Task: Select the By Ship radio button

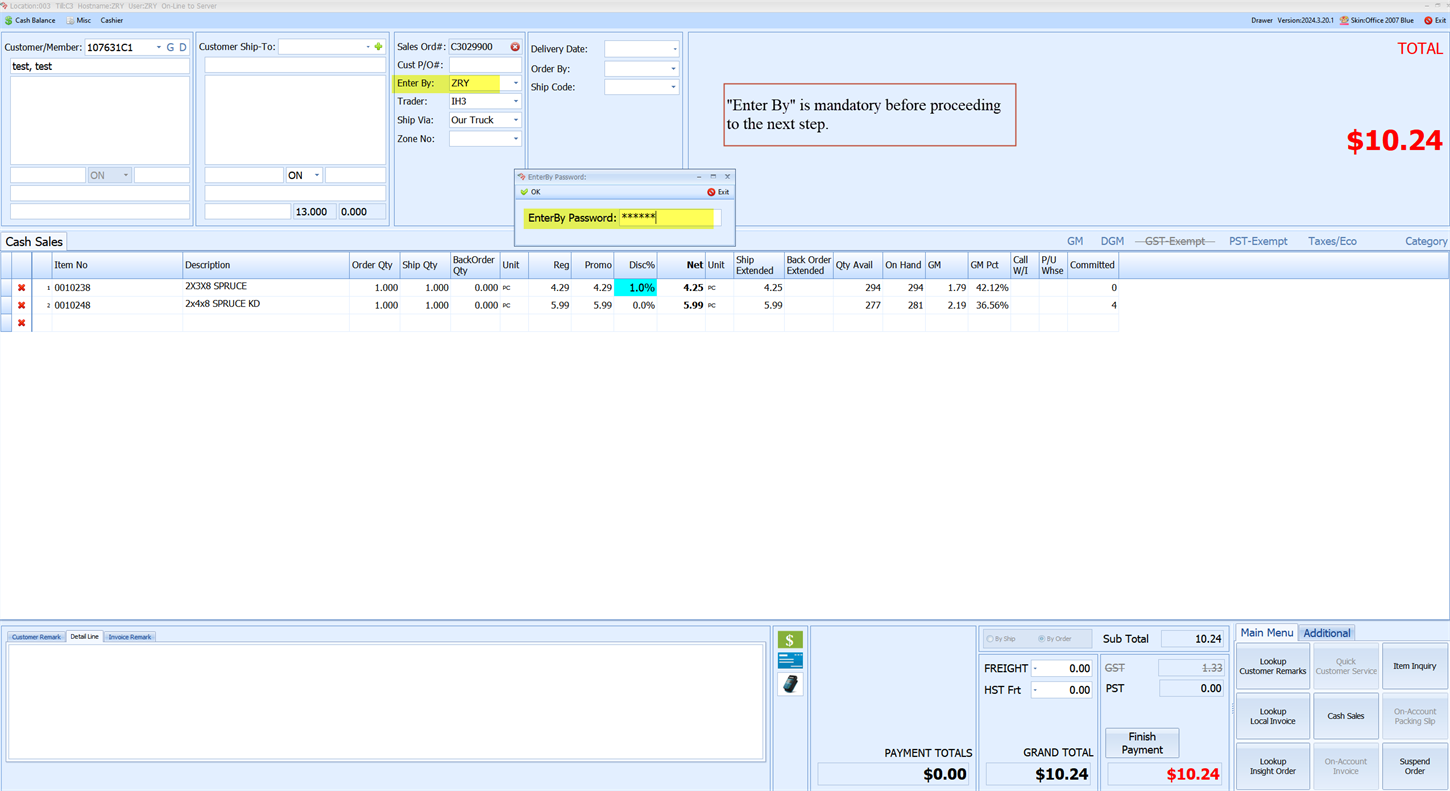Action: (990, 639)
